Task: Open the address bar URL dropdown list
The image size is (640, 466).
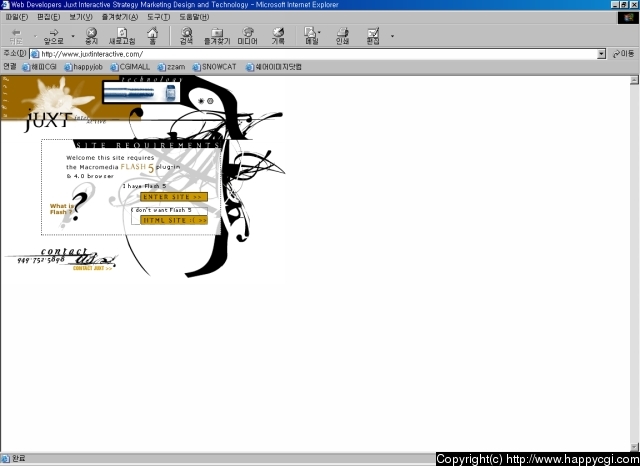Action: point(601,54)
